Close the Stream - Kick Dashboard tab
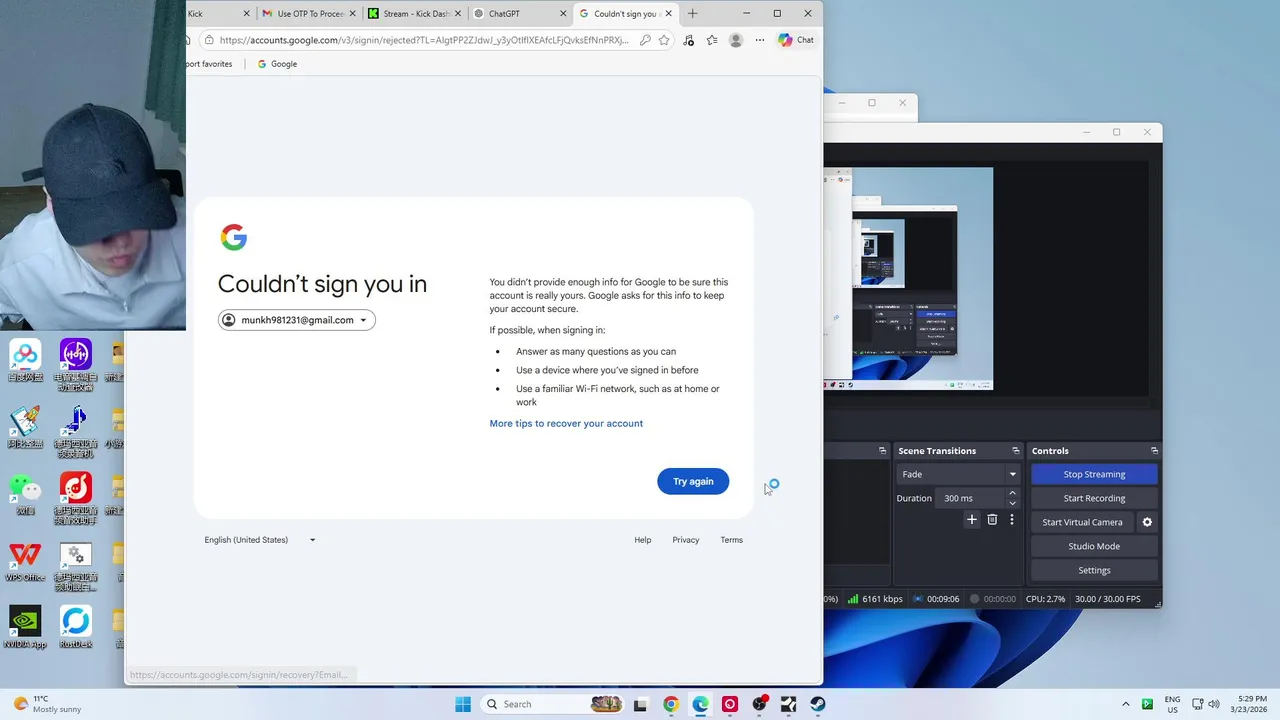Viewport: 1280px width, 720px height. pyautogui.click(x=457, y=14)
